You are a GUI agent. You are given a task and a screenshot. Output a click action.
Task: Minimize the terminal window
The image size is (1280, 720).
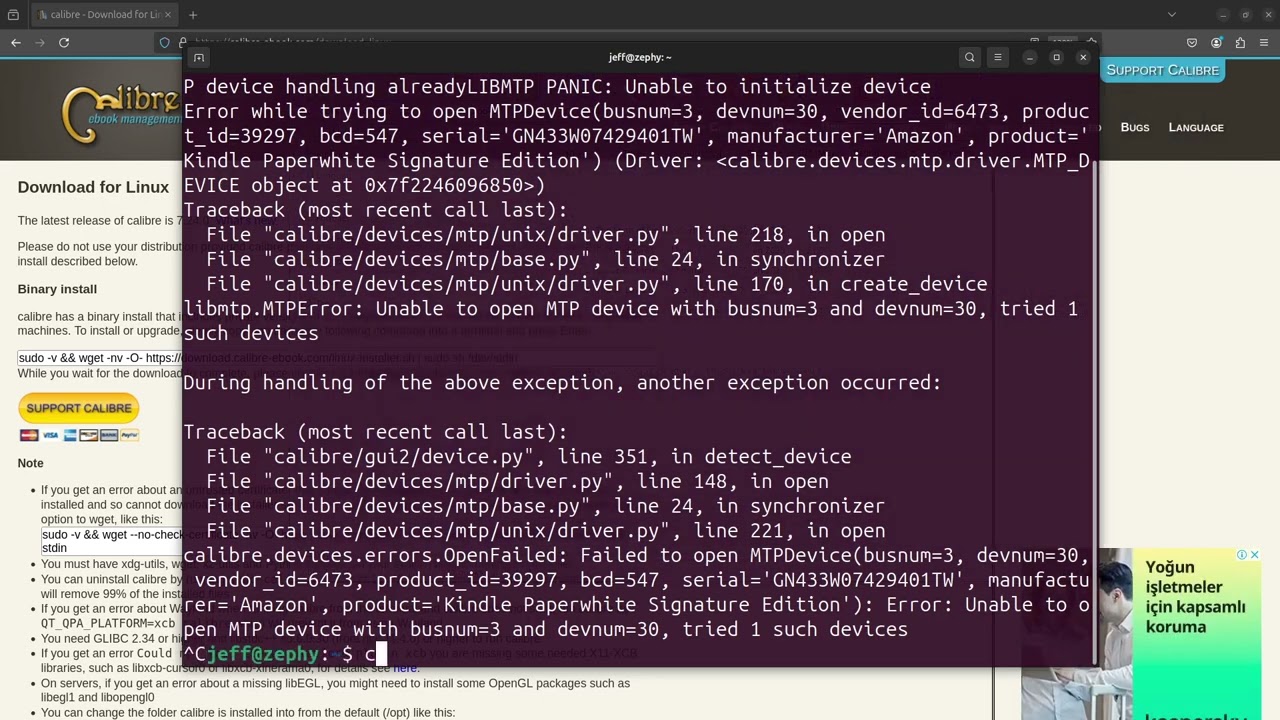coord(1029,58)
